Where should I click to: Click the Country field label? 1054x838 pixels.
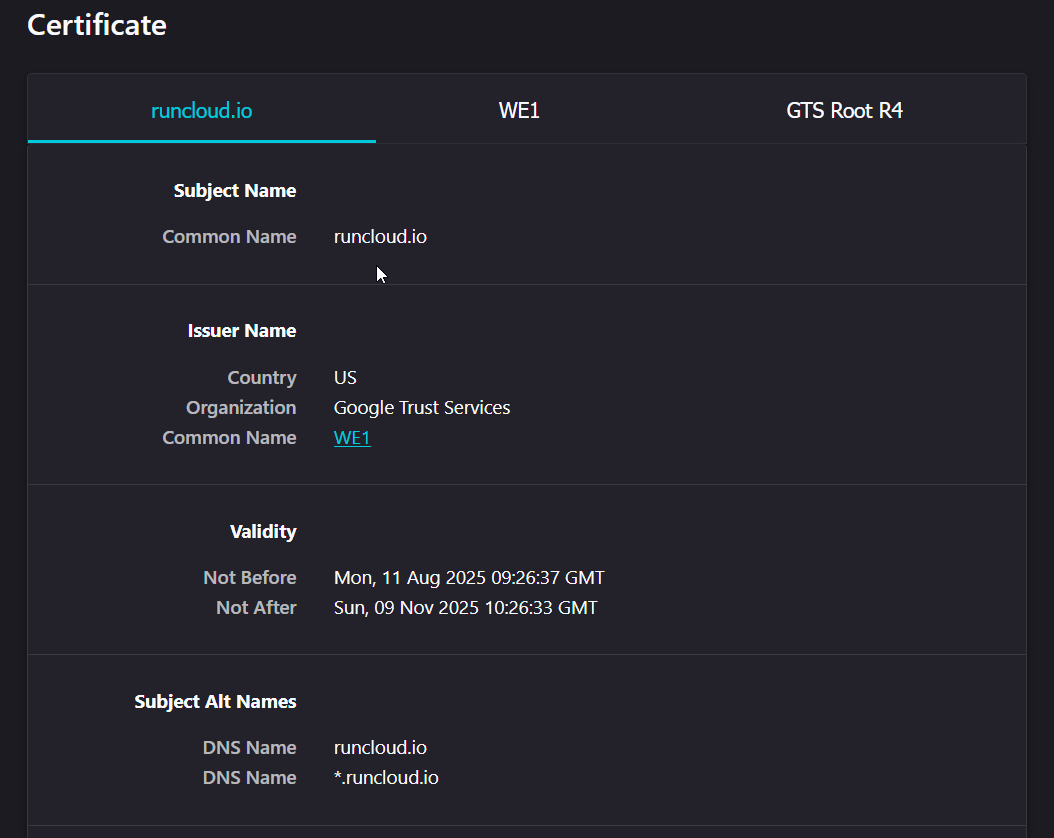pyautogui.click(x=262, y=378)
